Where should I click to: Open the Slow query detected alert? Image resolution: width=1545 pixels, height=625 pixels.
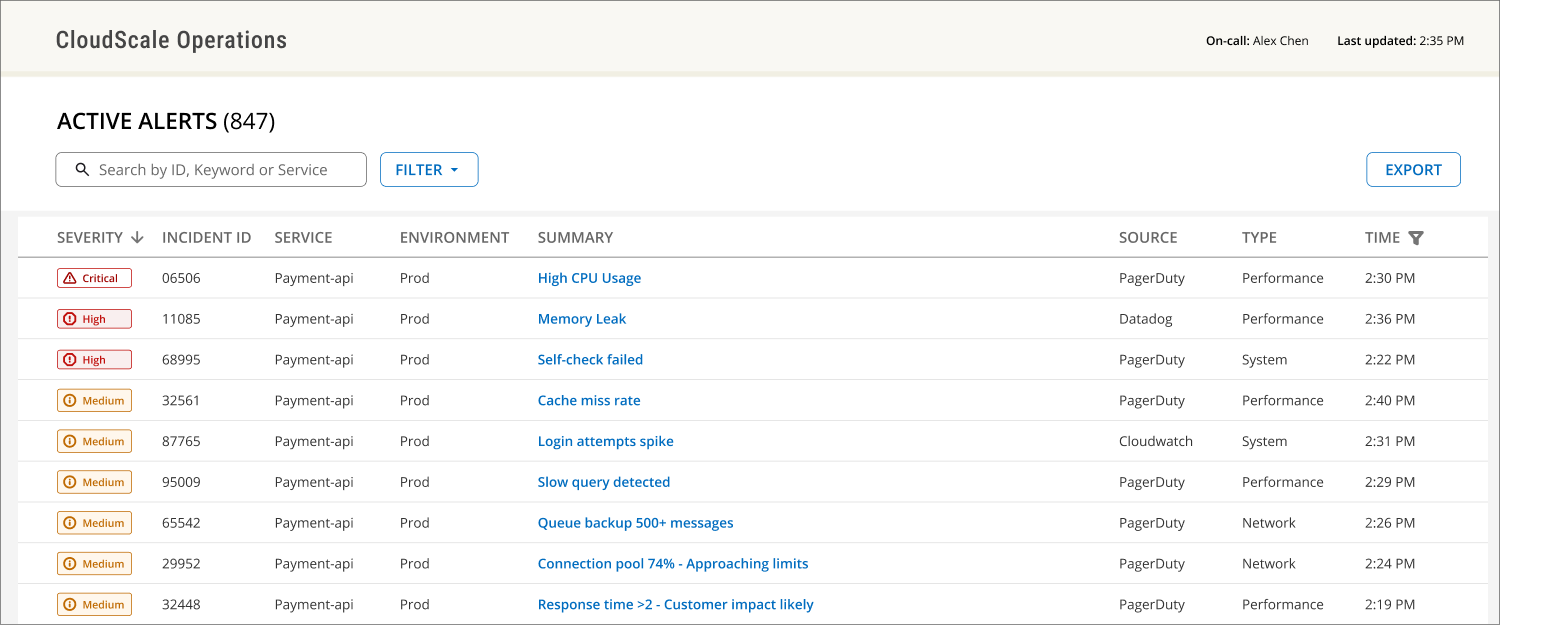(x=603, y=482)
